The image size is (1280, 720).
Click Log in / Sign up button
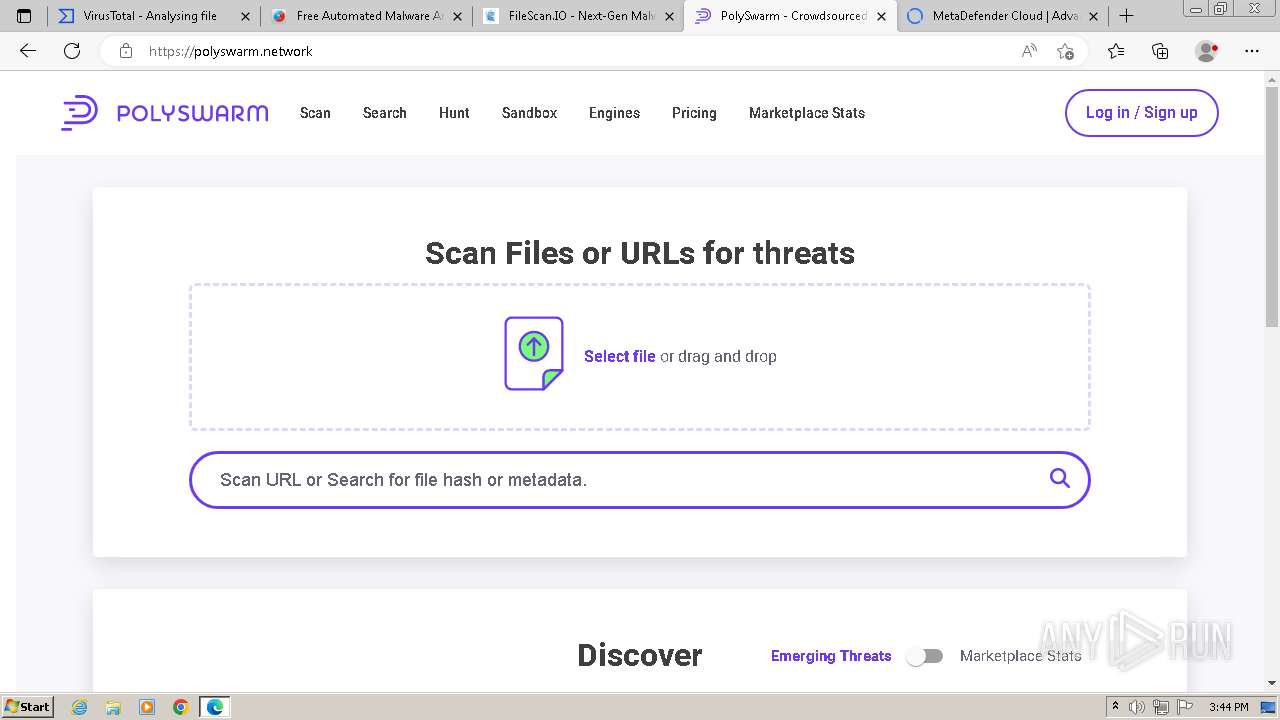pyautogui.click(x=1142, y=113)
